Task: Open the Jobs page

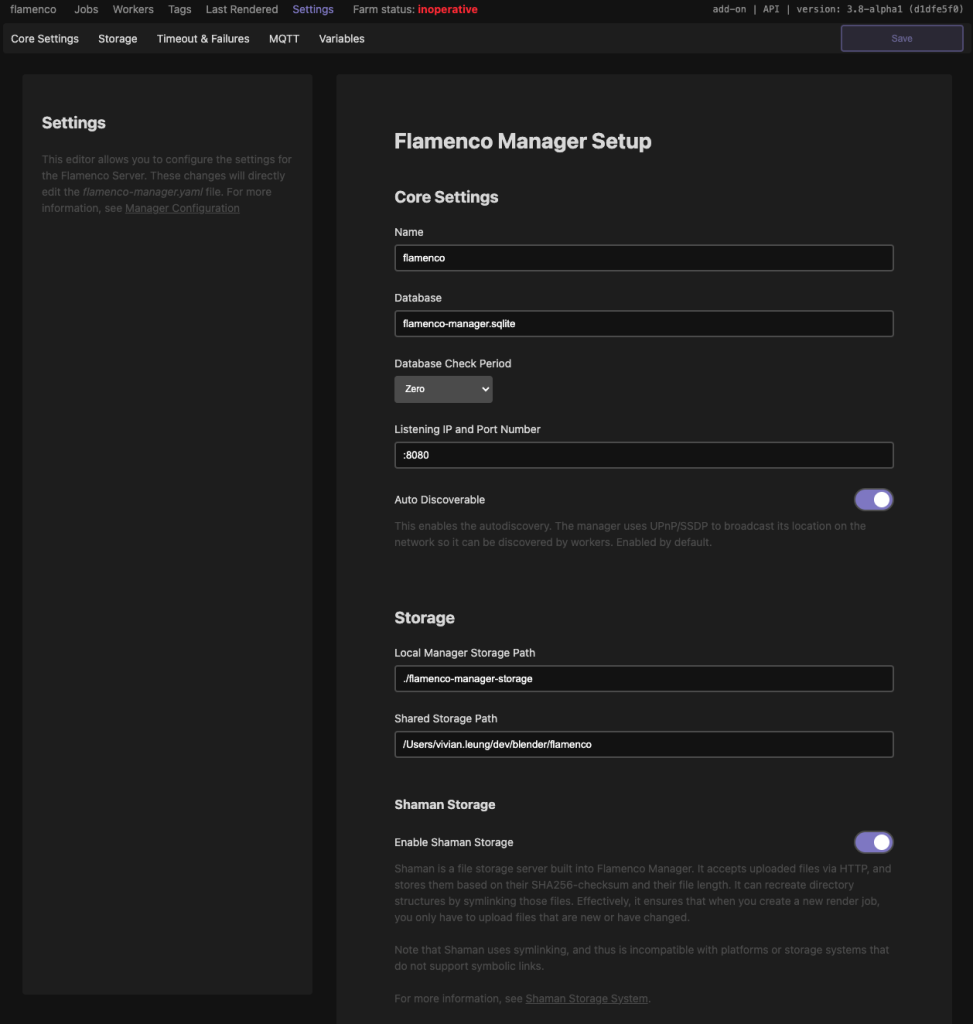Action: (86, 9)
